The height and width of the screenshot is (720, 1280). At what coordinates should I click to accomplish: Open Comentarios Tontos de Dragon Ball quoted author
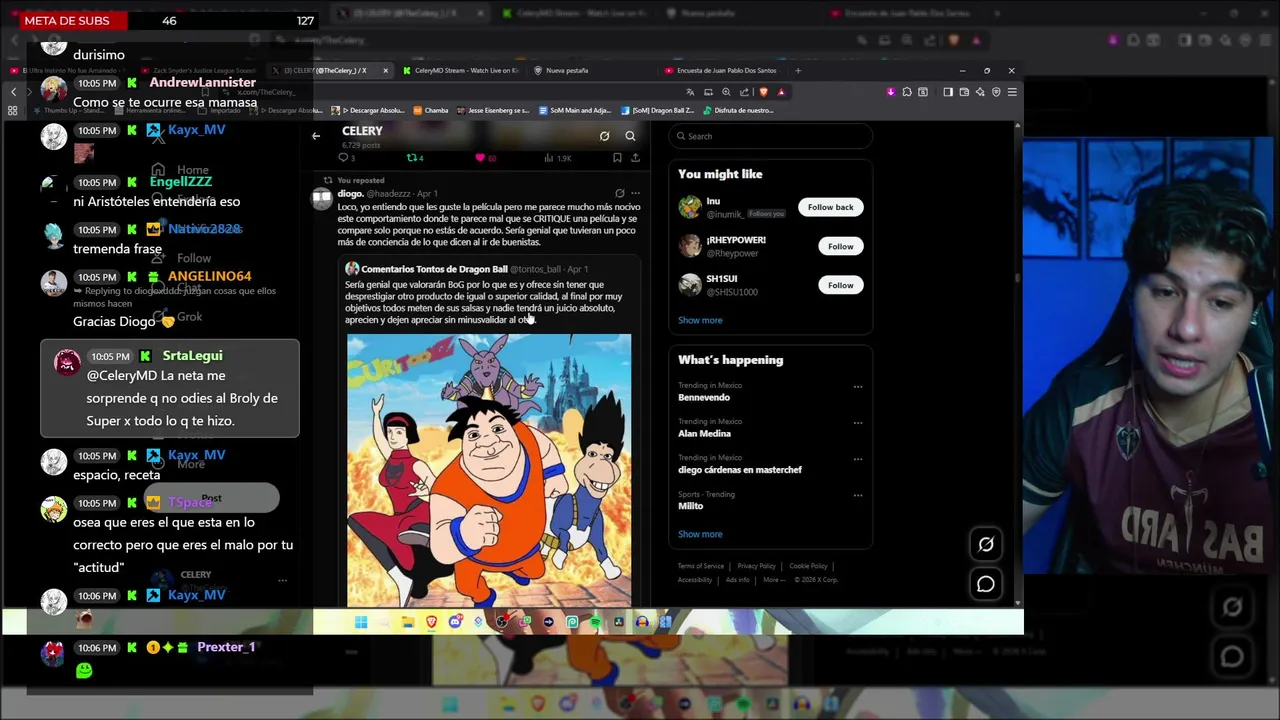point(434,269)
